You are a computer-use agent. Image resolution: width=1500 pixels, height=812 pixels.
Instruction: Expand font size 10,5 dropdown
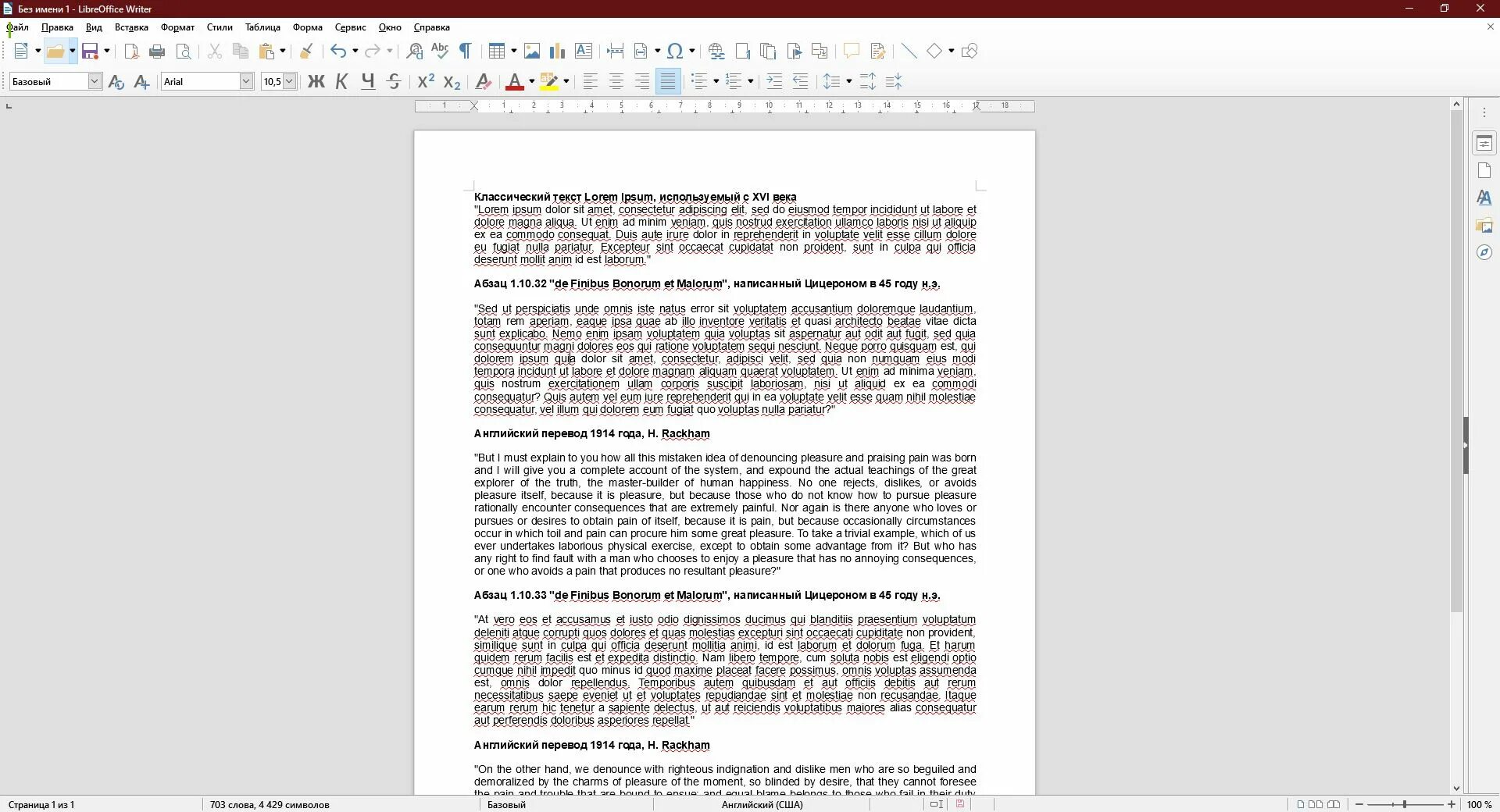click(290, 81)
